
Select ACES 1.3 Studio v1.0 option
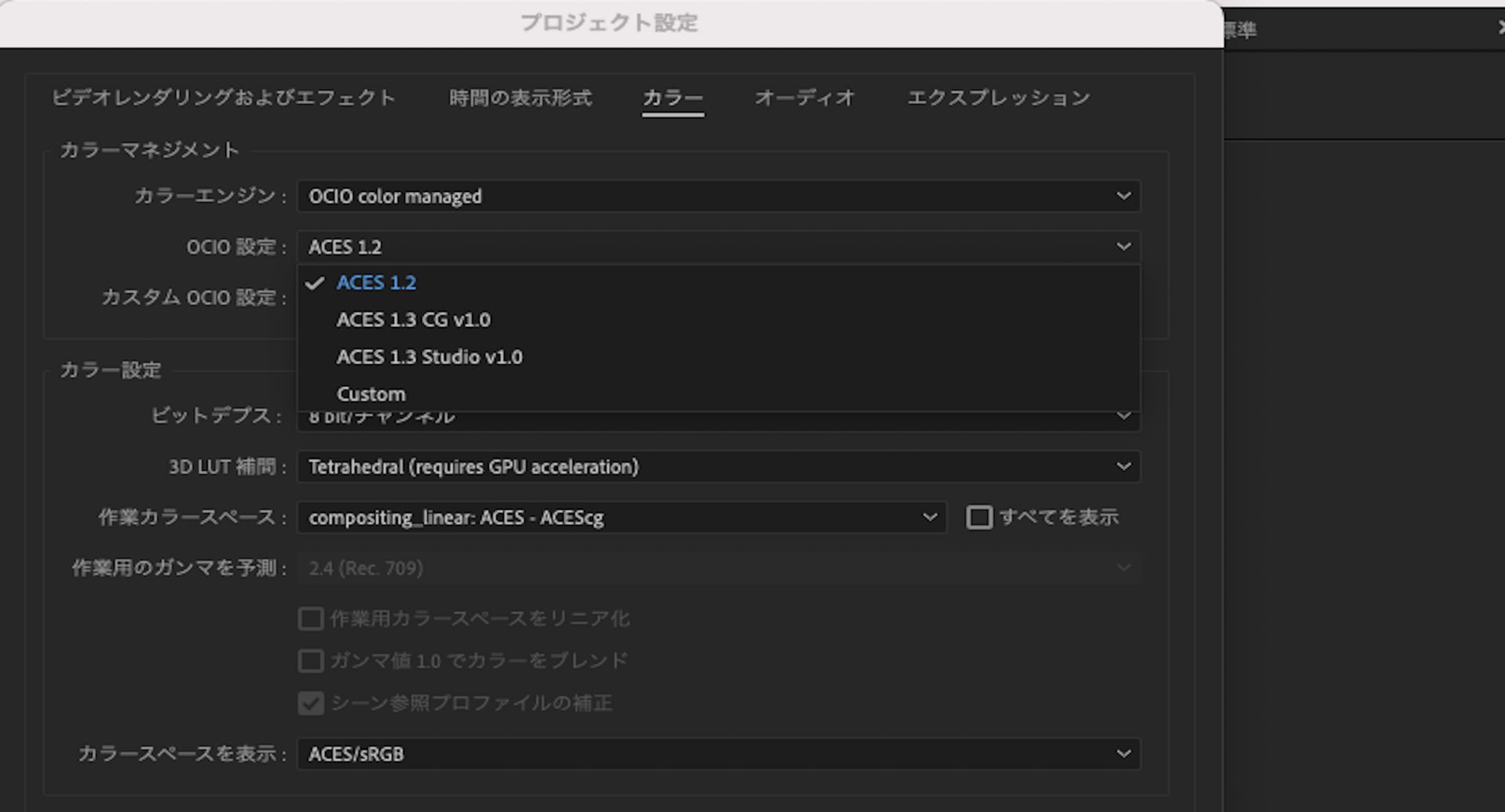click(x=430, y=357)
